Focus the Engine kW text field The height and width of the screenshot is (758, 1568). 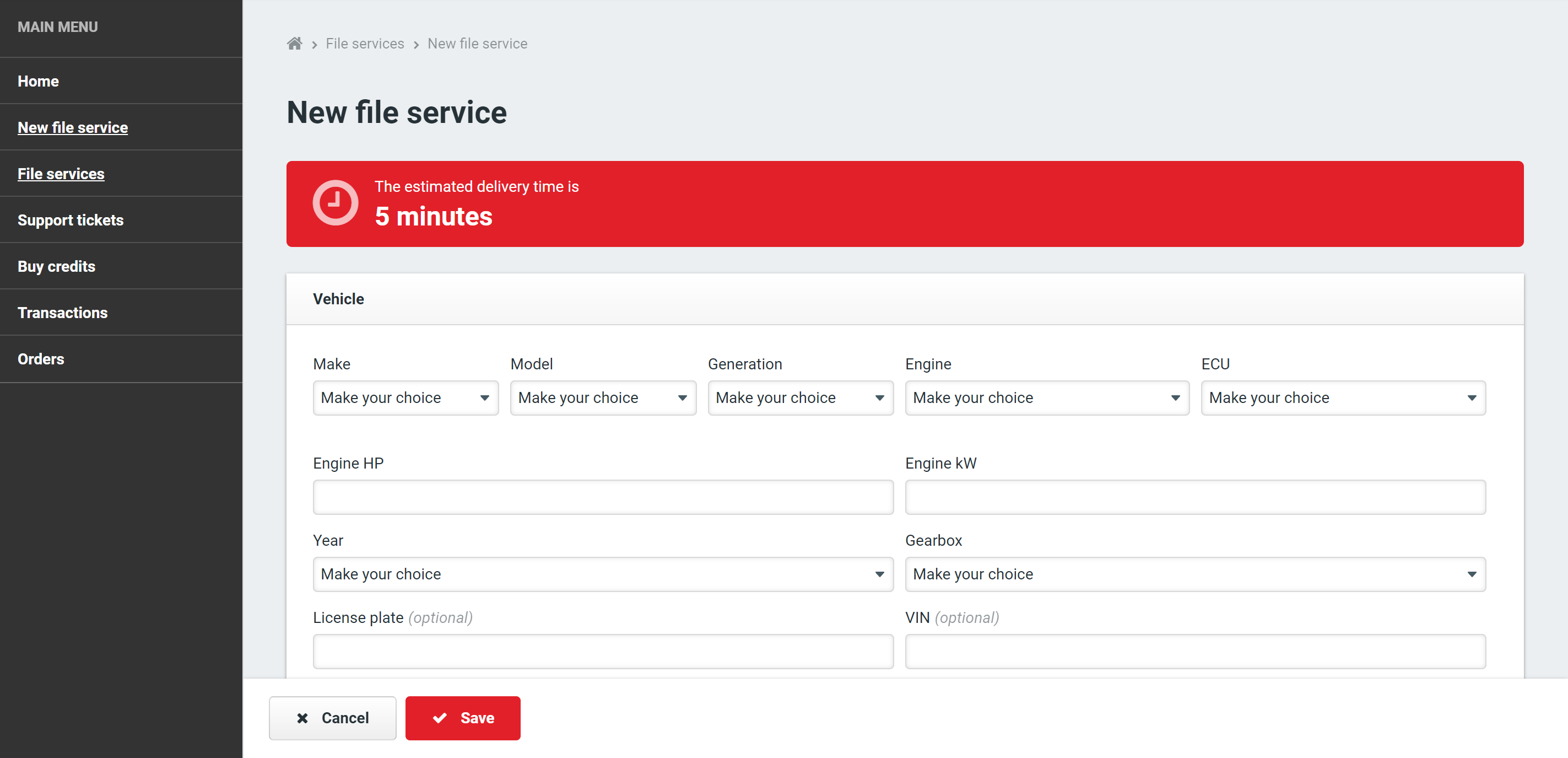click(1195, 497)
